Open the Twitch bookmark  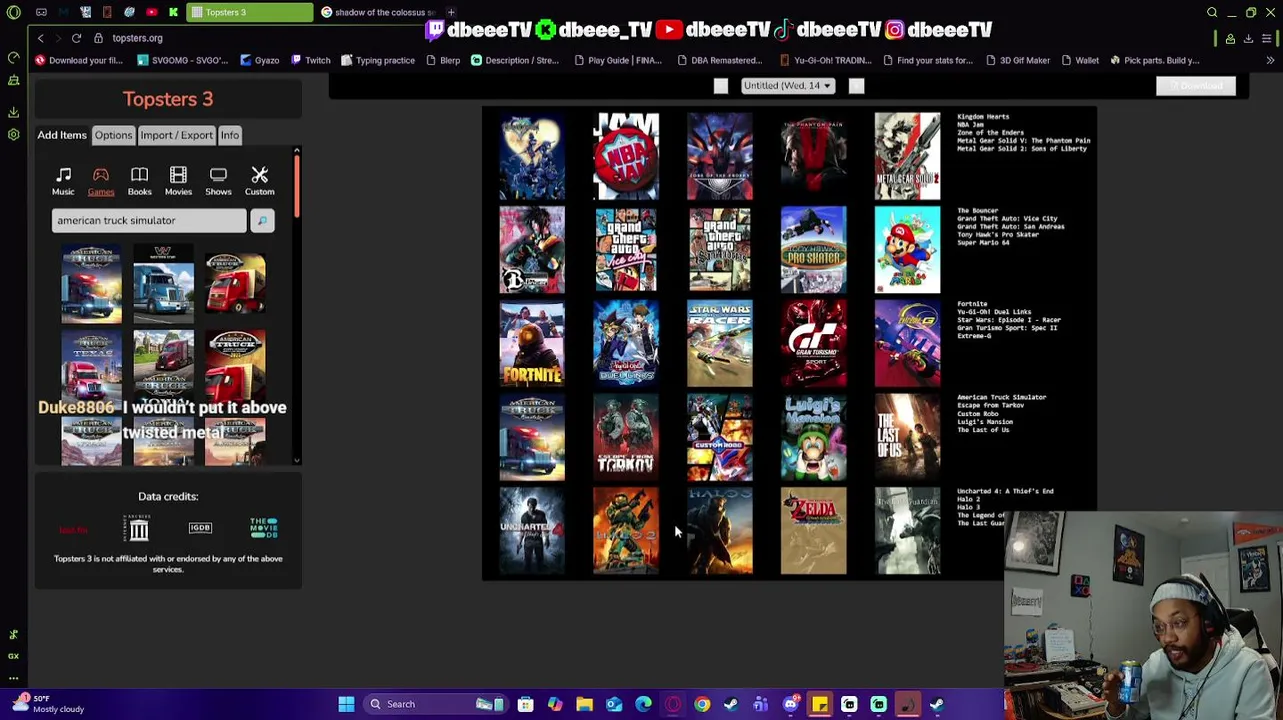click(311, 60)
